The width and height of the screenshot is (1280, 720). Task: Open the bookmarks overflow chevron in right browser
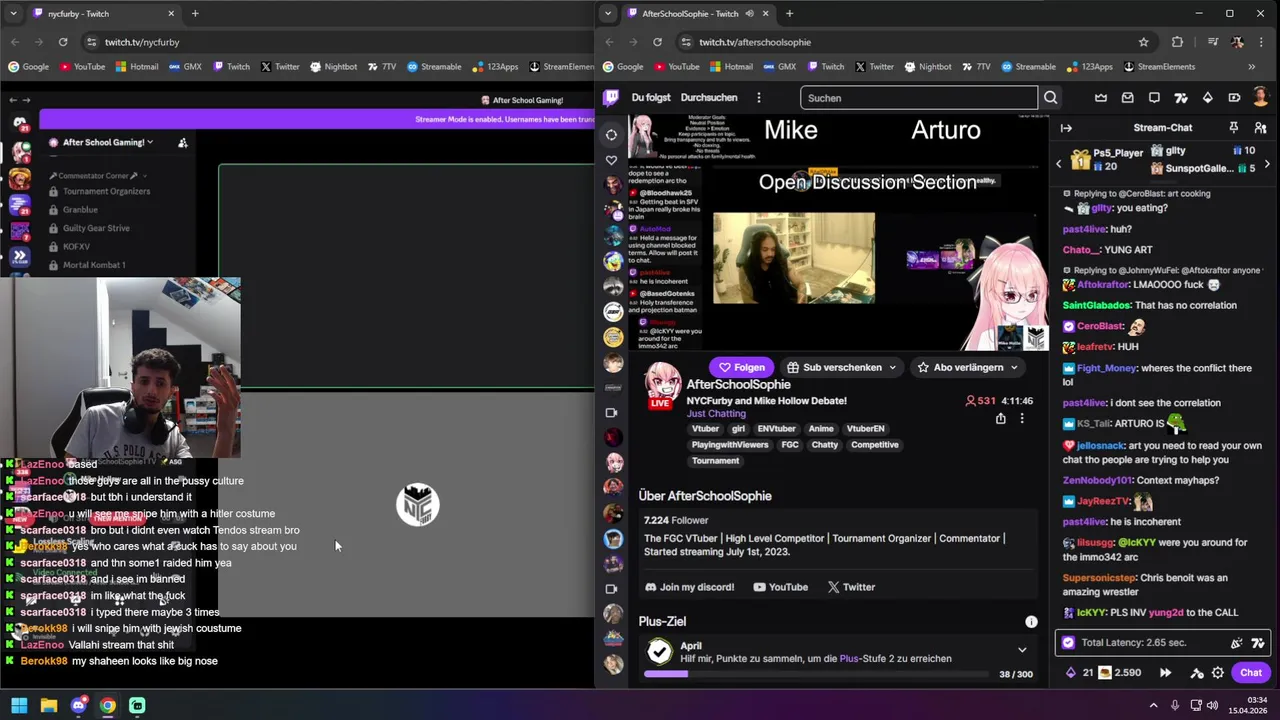click(x=1251, y=67)
